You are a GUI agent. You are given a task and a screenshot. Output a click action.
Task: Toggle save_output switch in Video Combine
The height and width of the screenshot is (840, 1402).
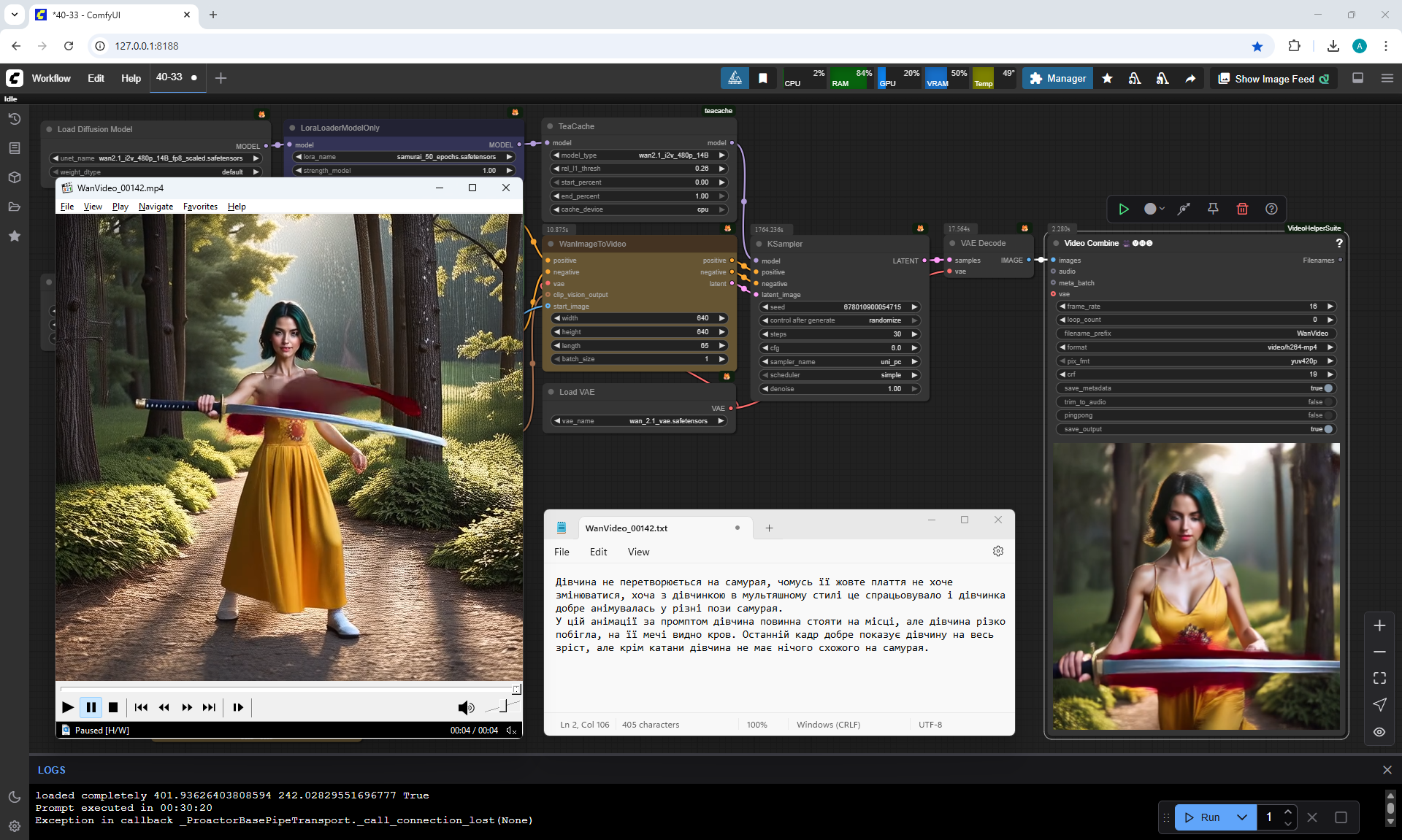1328,429
